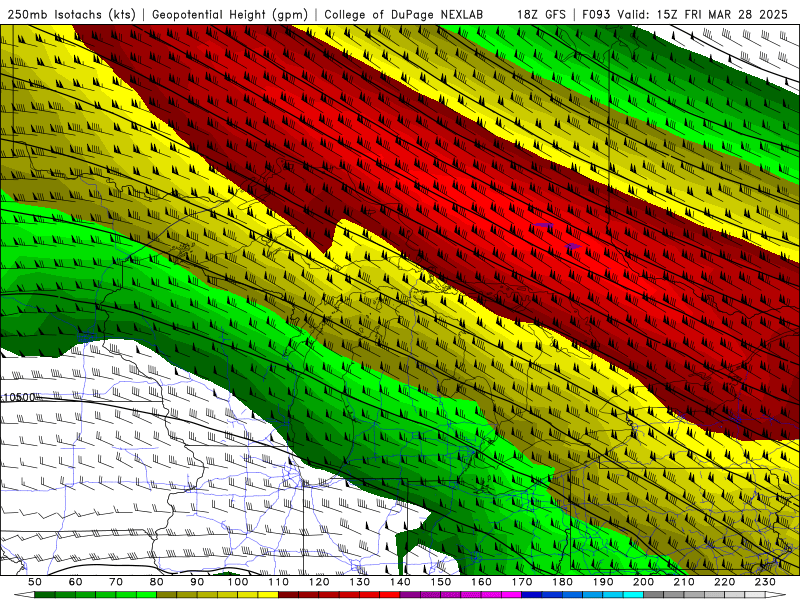Click the 'Geopotential Height (gpm)' header label
Viewport: 800px width, 600px height.
(230, 14)
